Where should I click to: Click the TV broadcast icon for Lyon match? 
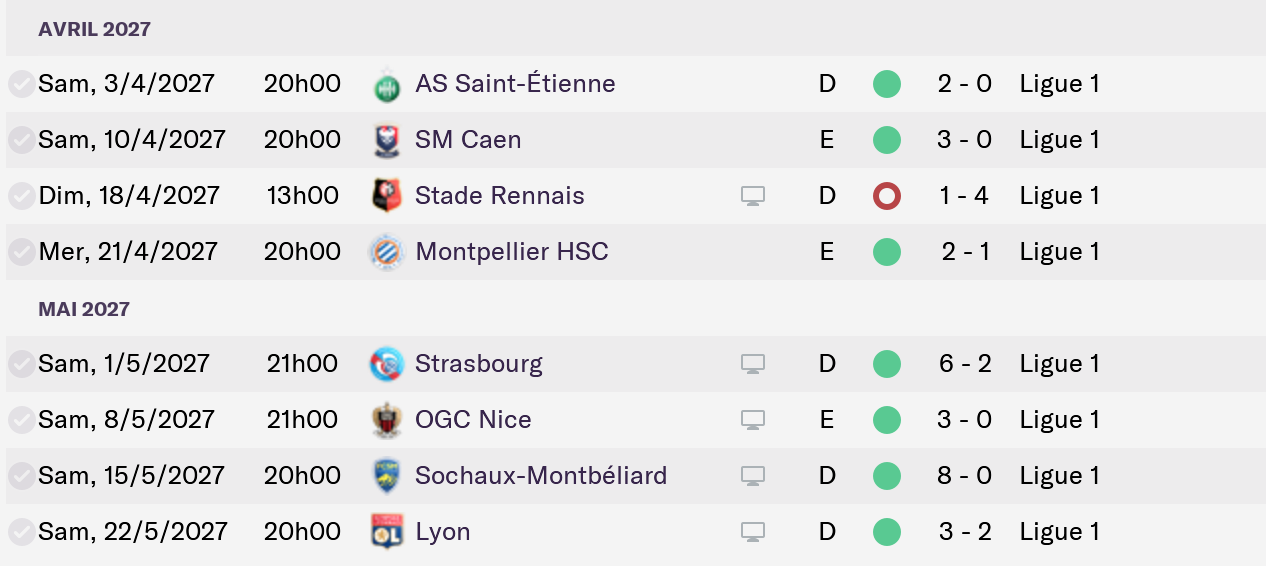click(x=753, y=532)
